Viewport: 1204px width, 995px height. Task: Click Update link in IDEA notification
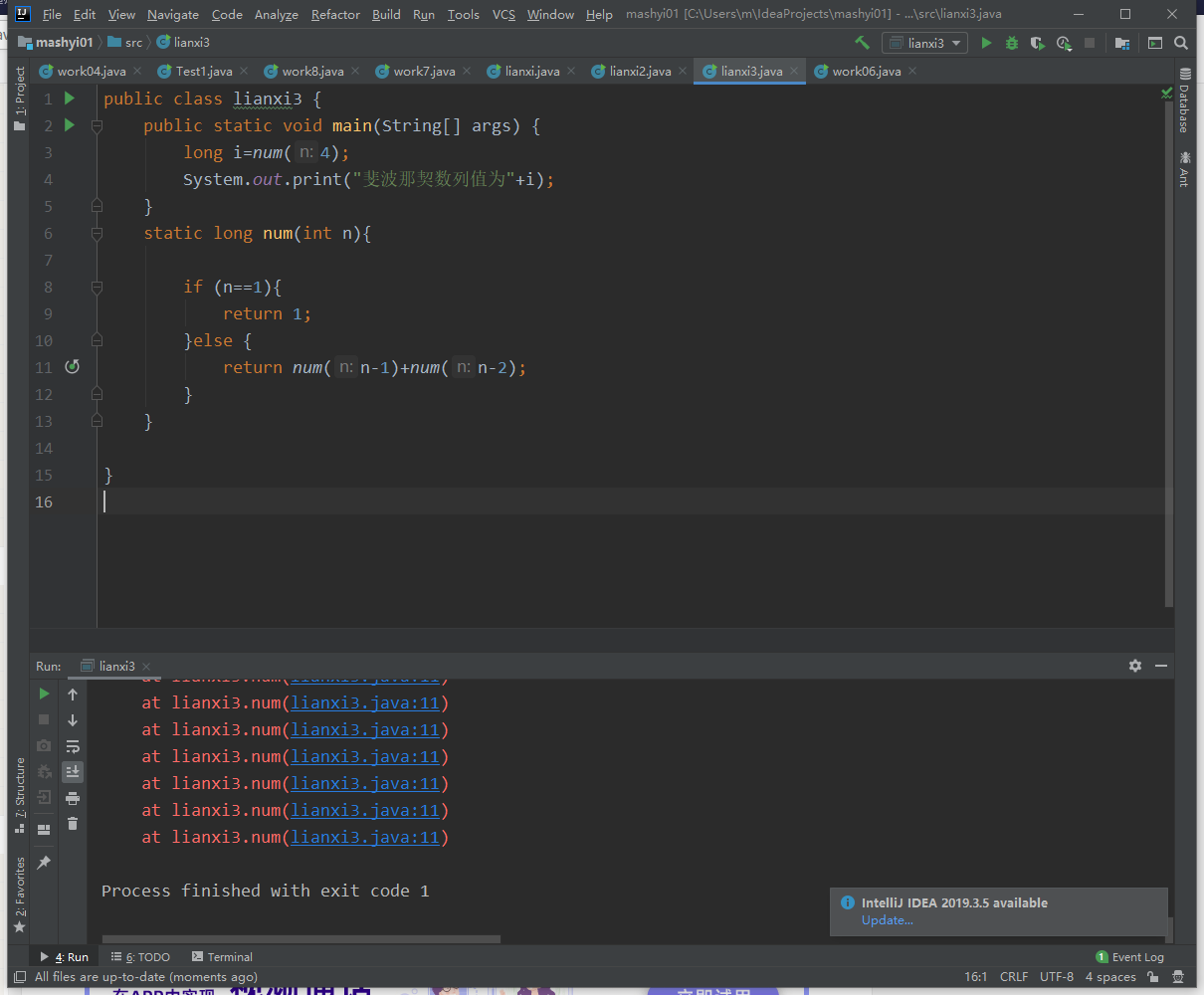pyautogui.click(x=888, y=920)
